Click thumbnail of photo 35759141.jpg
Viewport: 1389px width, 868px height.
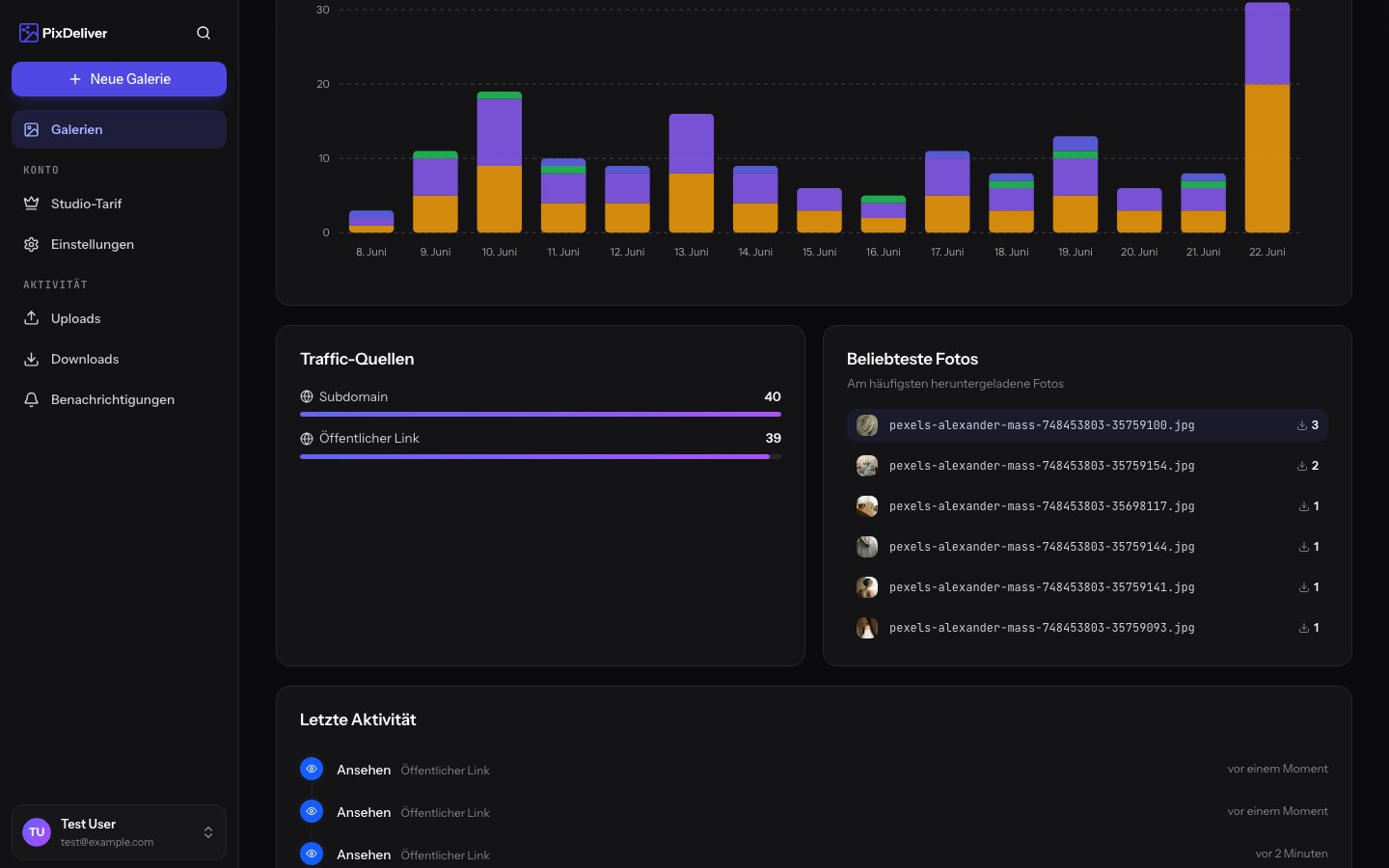[867, 587]
